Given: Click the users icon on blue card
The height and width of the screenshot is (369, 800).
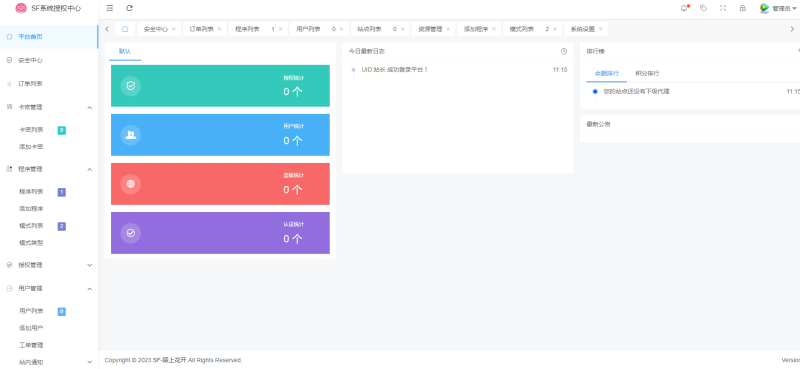Looking at the screenshot, I should pyautogui.click(x=131, y=135).
